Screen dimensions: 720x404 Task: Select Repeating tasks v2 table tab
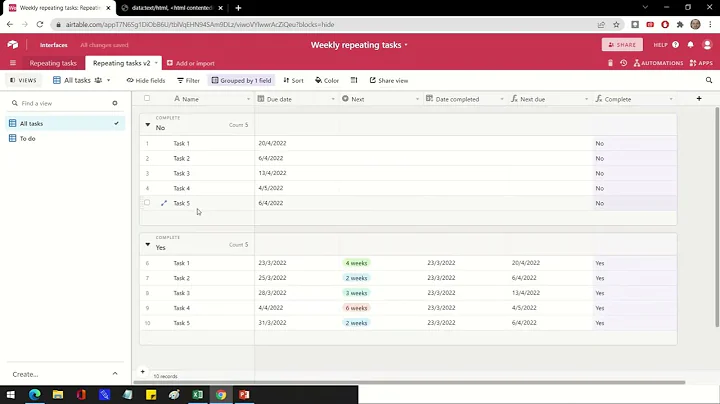click(122, 63)
